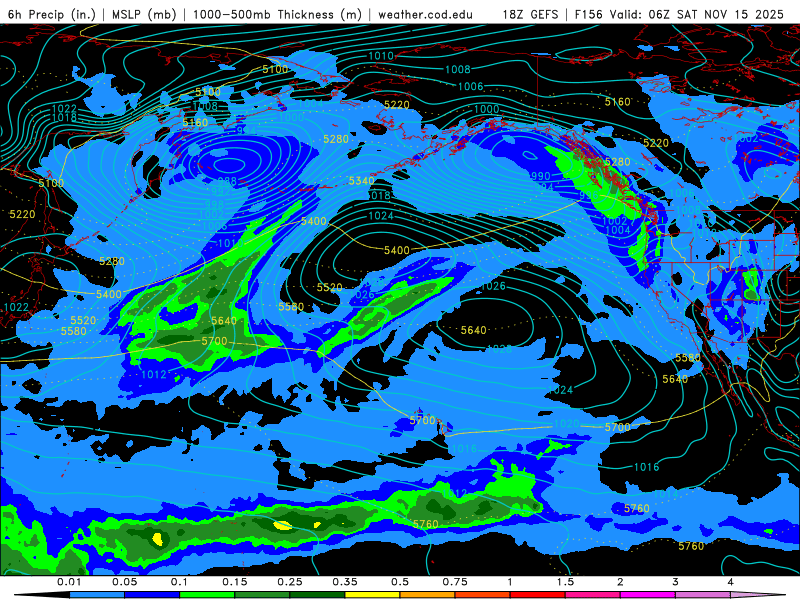Click the '1.5' legend value label
The height and width of the screenshot is (600, 800).
click(x=565, y=582)
